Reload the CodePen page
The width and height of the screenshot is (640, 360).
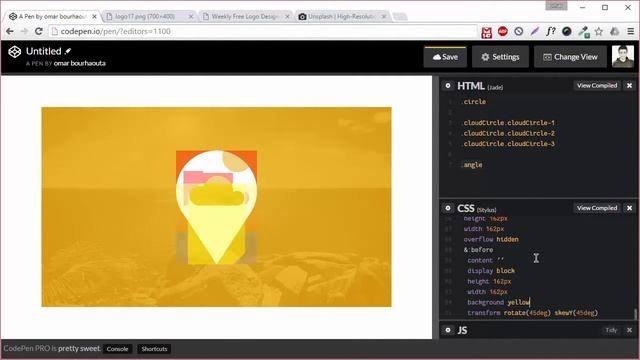coord(39,31)
